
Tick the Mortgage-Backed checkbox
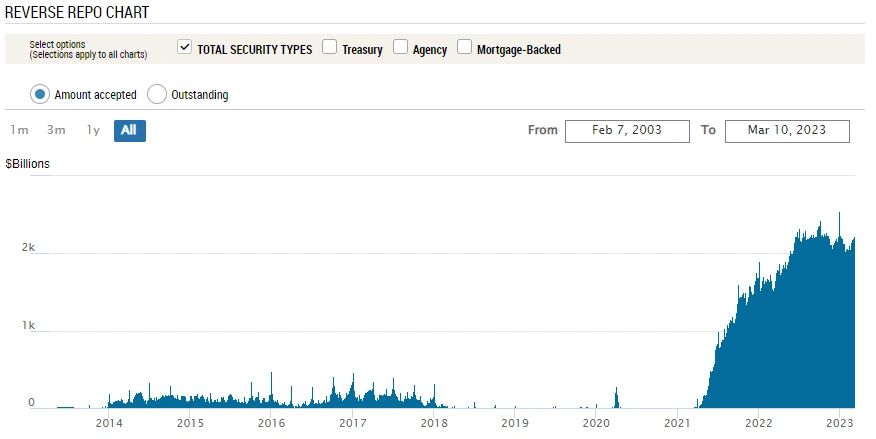point(465,48)
